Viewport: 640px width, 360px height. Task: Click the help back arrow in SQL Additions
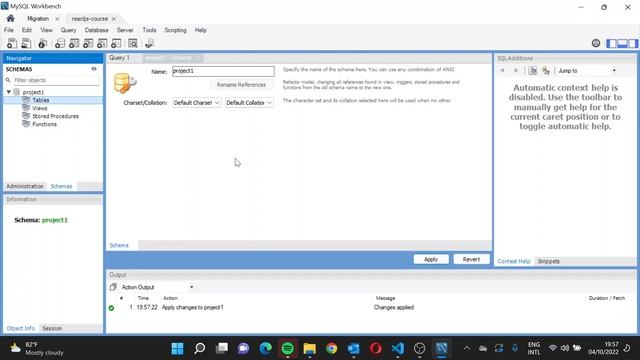coord(502,71)
